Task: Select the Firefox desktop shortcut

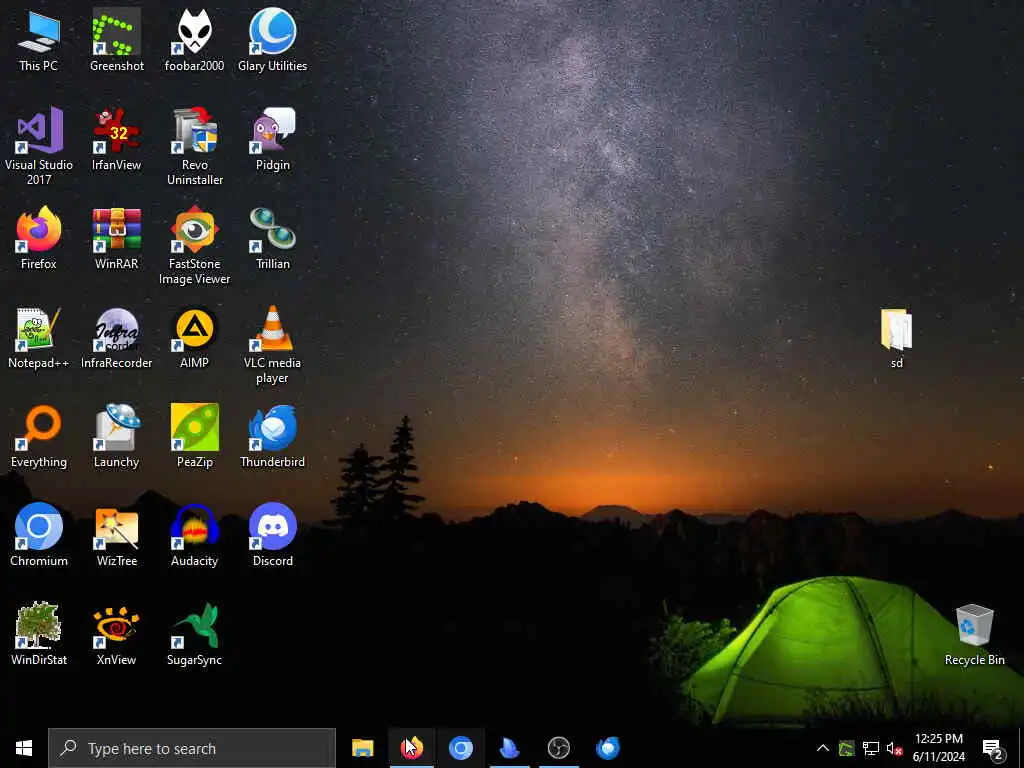Action: click(x=39, y=238)
